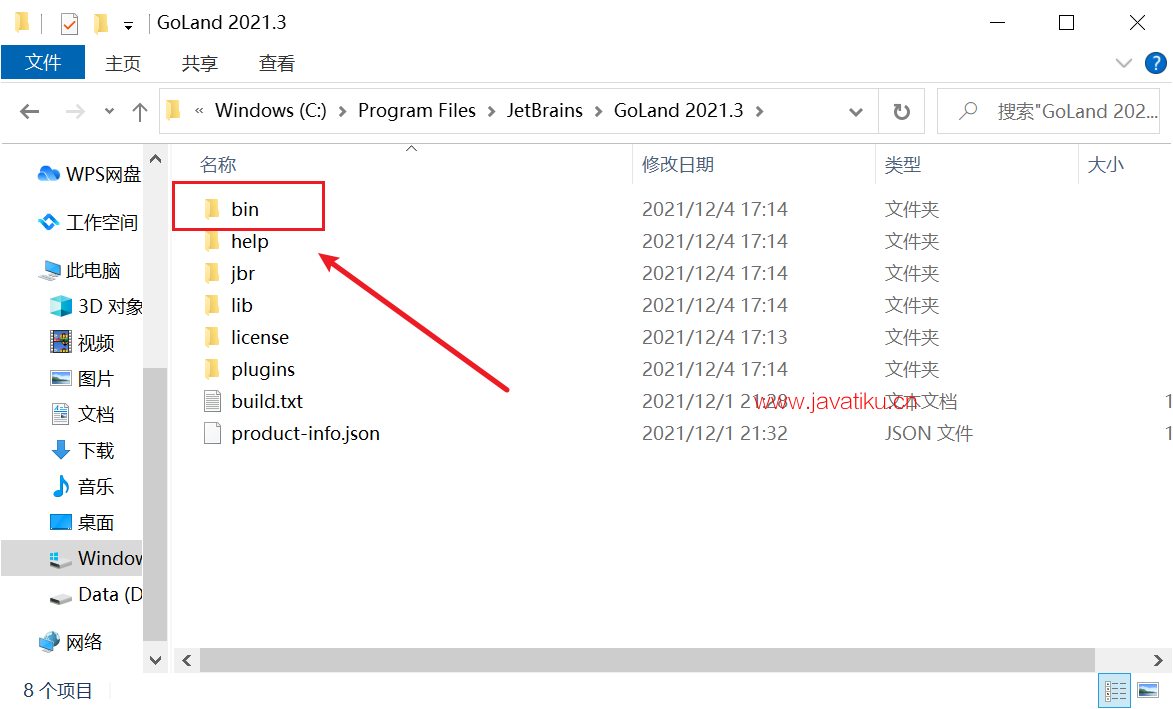Select the build.txt file icon

click(x=212, y=402)
